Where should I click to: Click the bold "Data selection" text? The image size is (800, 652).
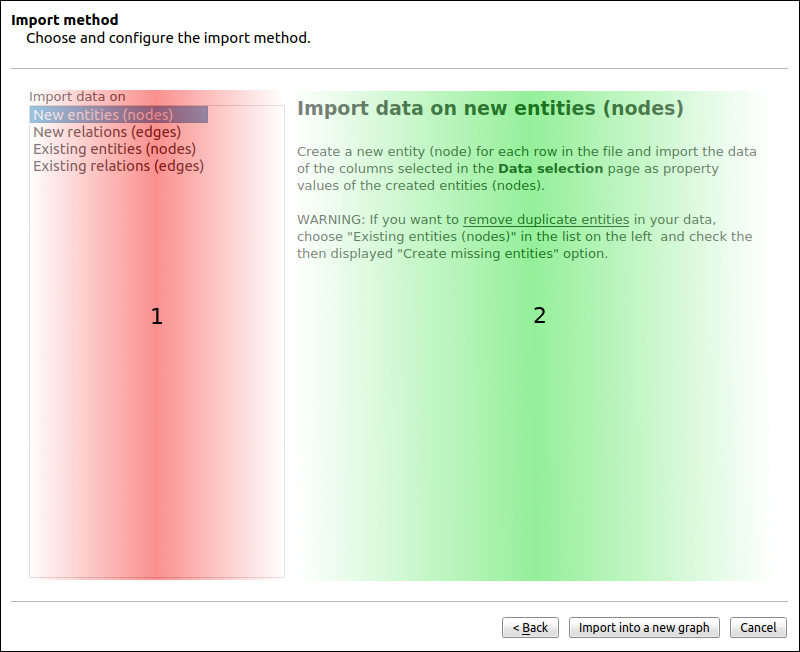[x=550, y=168]
